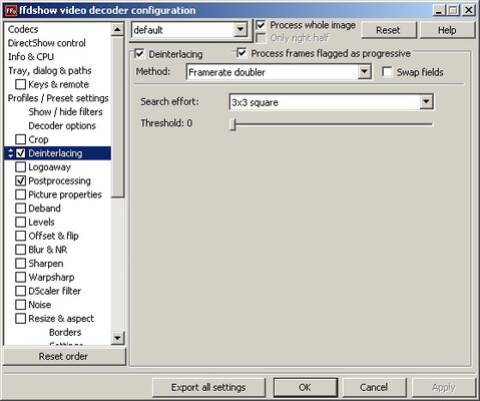Viewport: 480px width, 401px height.
Task: Enable the Sharpen filter checkbox
Action: [21, 263]
